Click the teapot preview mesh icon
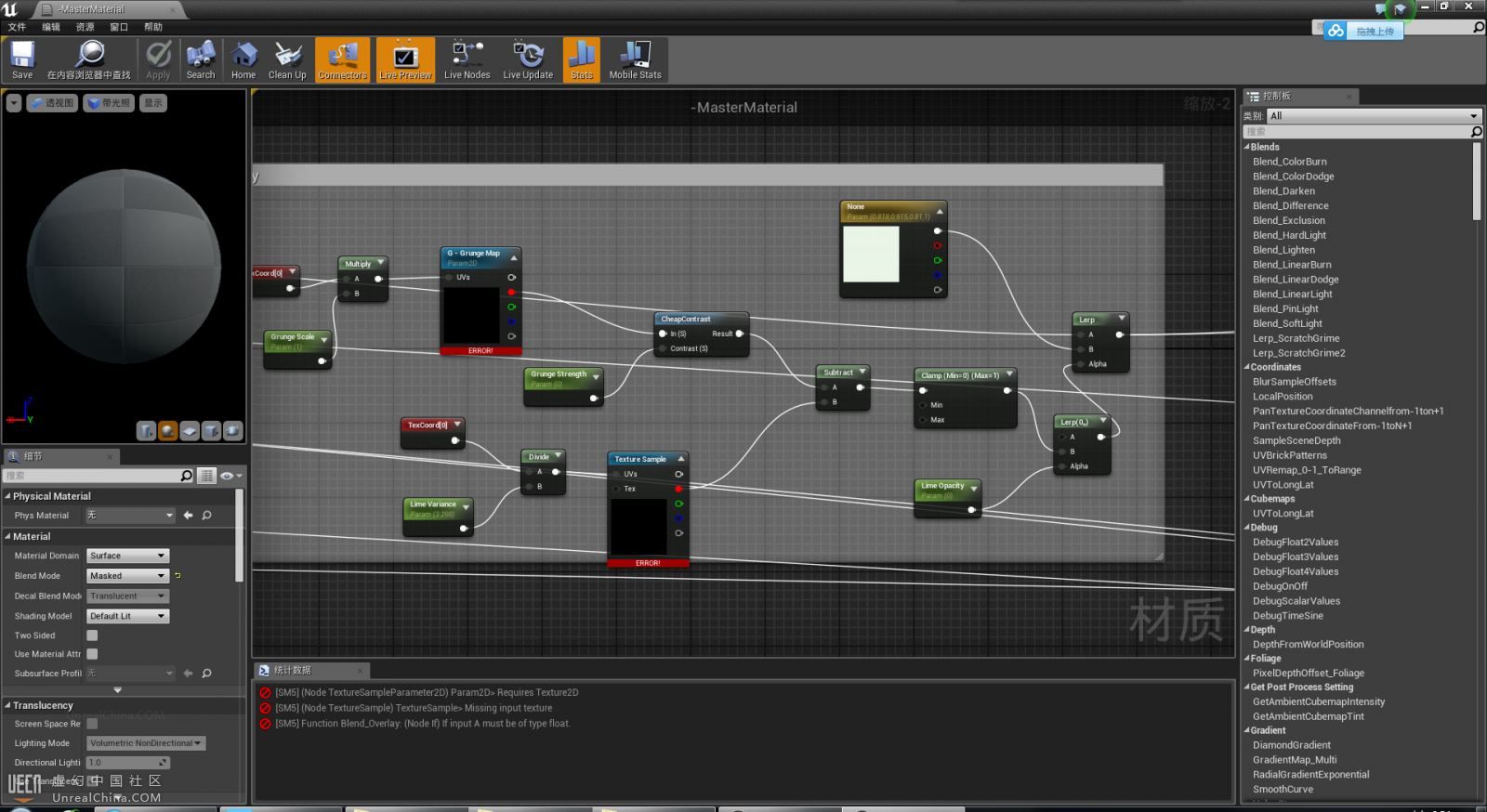1487x812 pixels. [x=233, y=430]
